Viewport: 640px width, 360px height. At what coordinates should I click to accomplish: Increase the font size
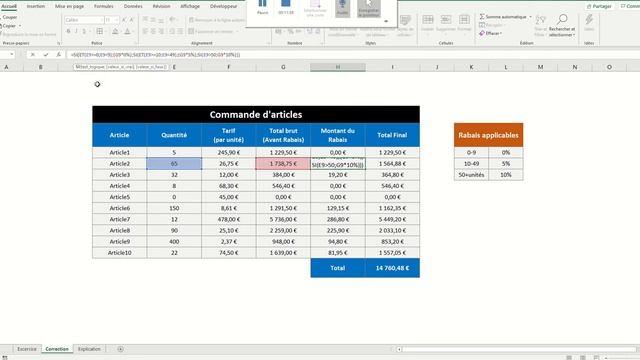tap(124, 20)
